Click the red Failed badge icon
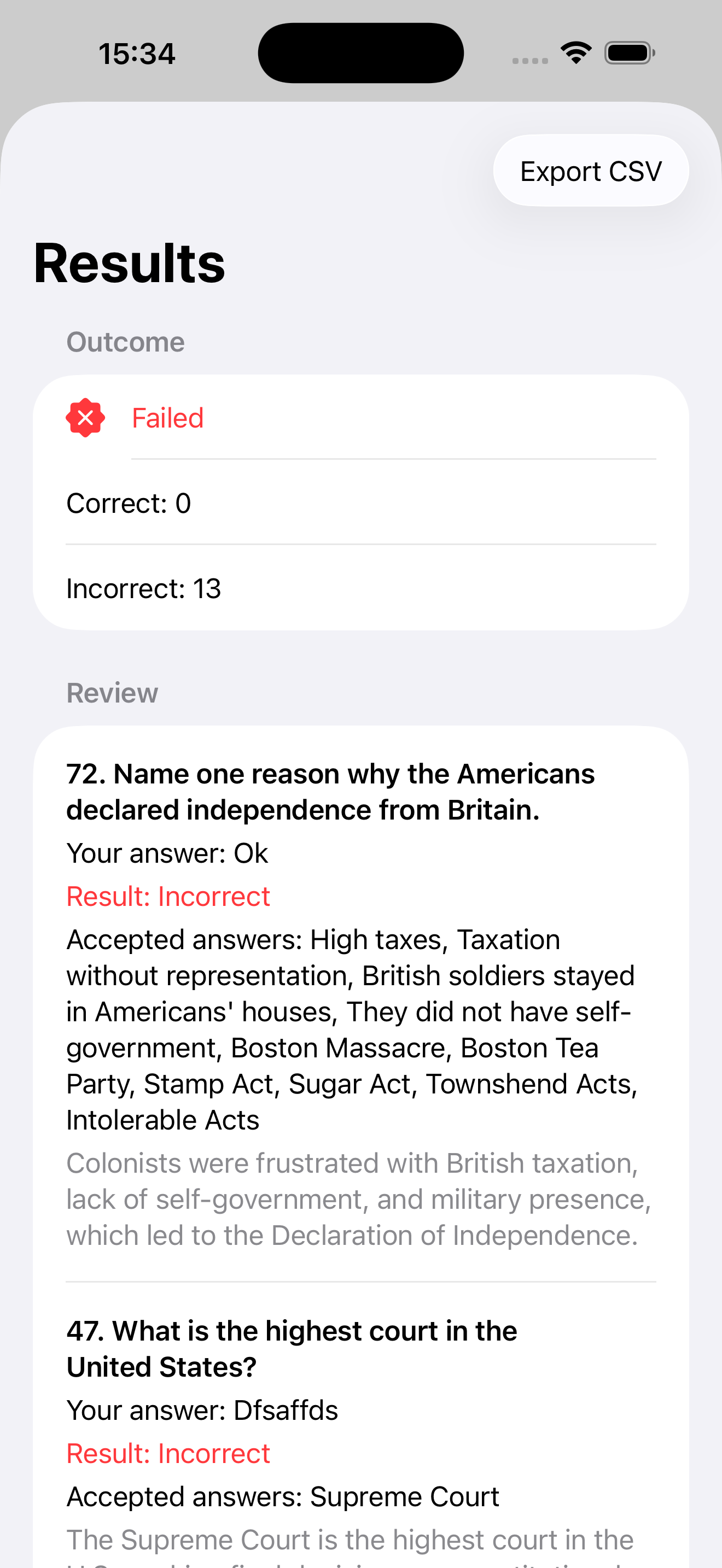722x1568 pixels. coord(85,418)
